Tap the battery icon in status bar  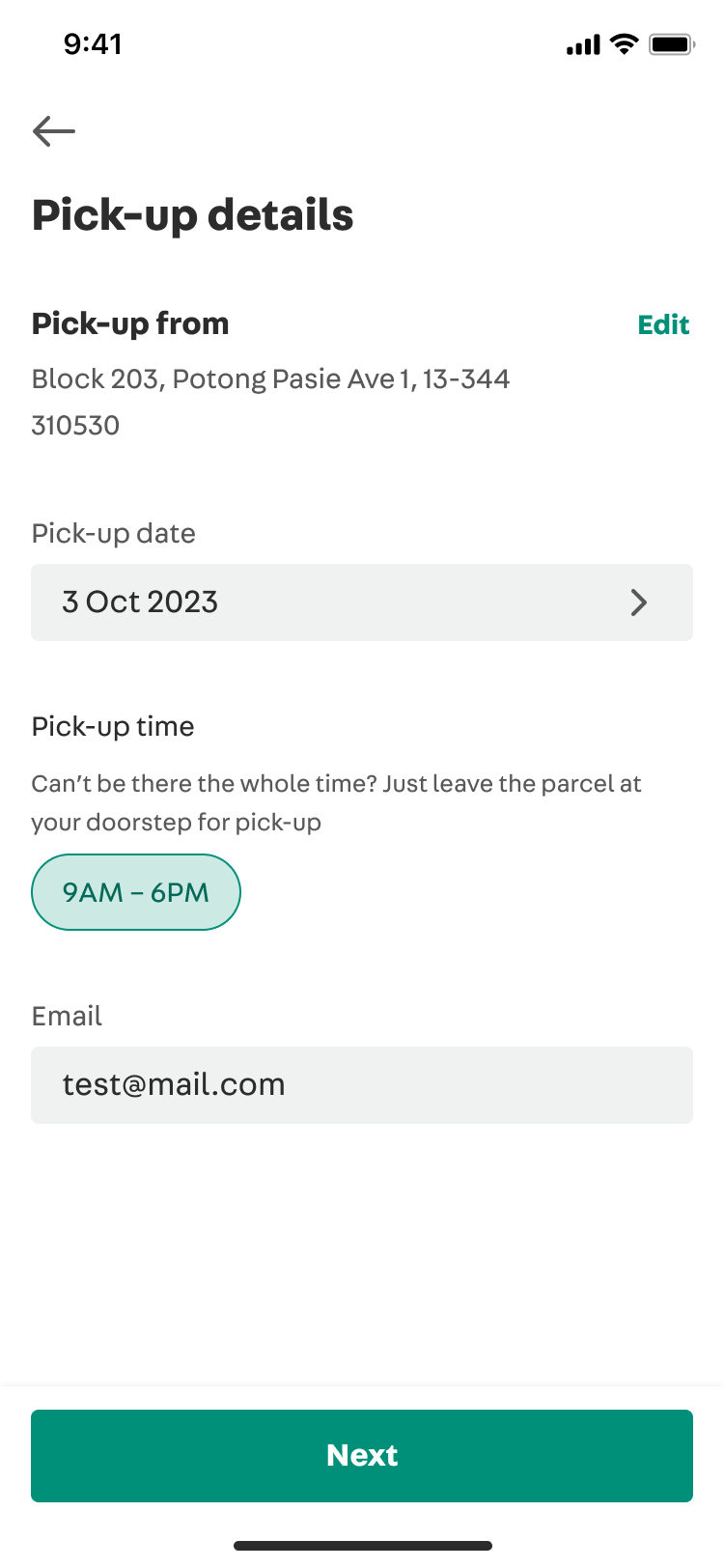[x=672, y=44]
